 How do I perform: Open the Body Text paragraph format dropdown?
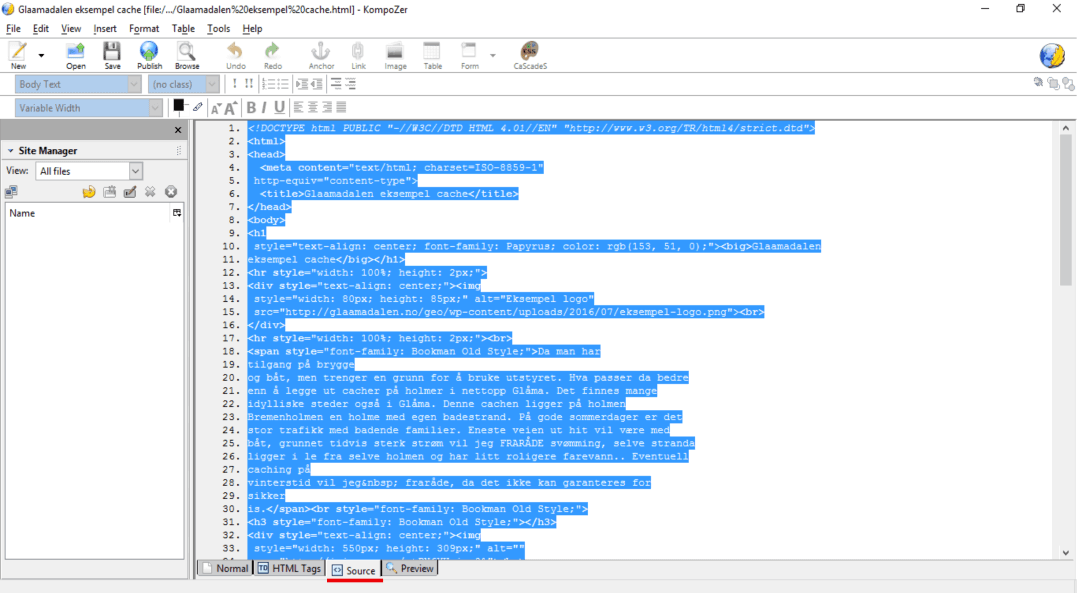[x=78, y=84]
